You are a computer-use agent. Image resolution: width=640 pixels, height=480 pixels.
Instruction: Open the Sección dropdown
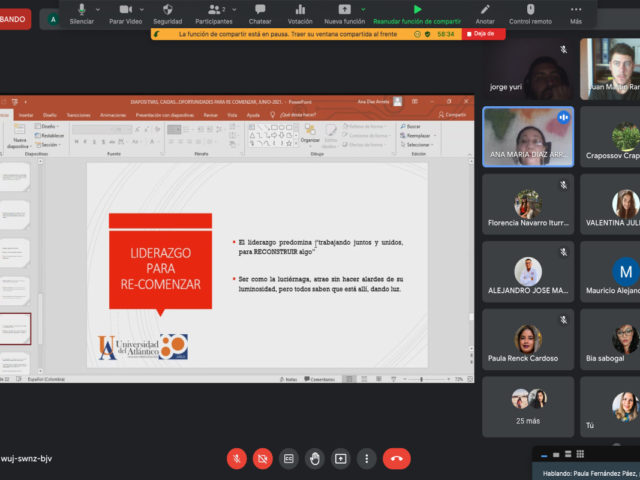pos(48,145)
